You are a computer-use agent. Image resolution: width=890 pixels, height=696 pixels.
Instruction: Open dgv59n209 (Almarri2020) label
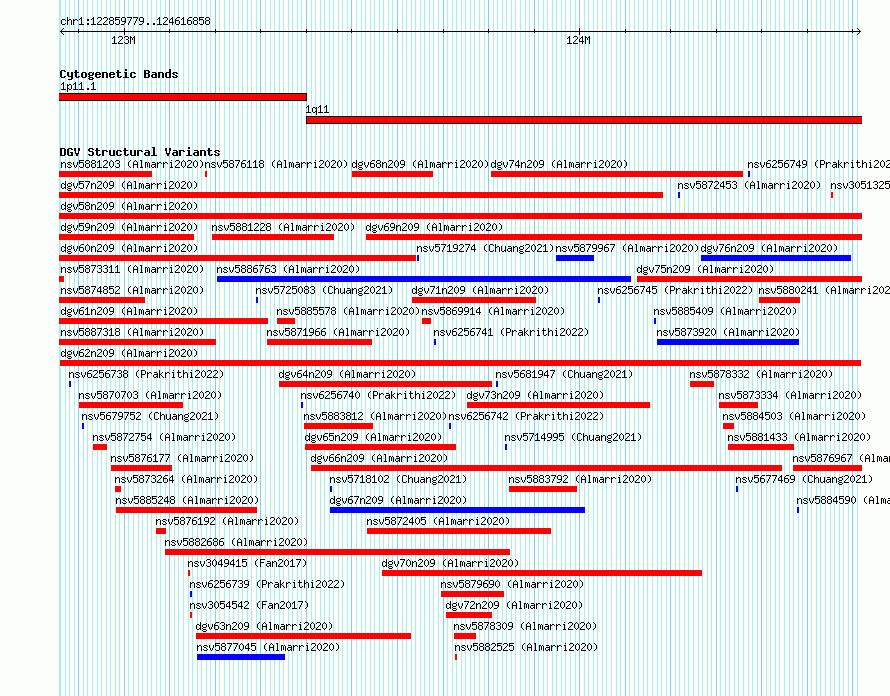129,227
